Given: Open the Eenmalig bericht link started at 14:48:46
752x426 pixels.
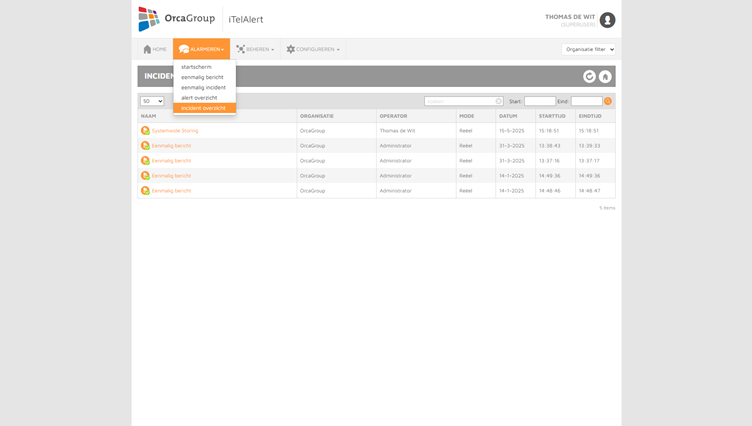Looking at the screenshot, I should [x=171, y=190].
